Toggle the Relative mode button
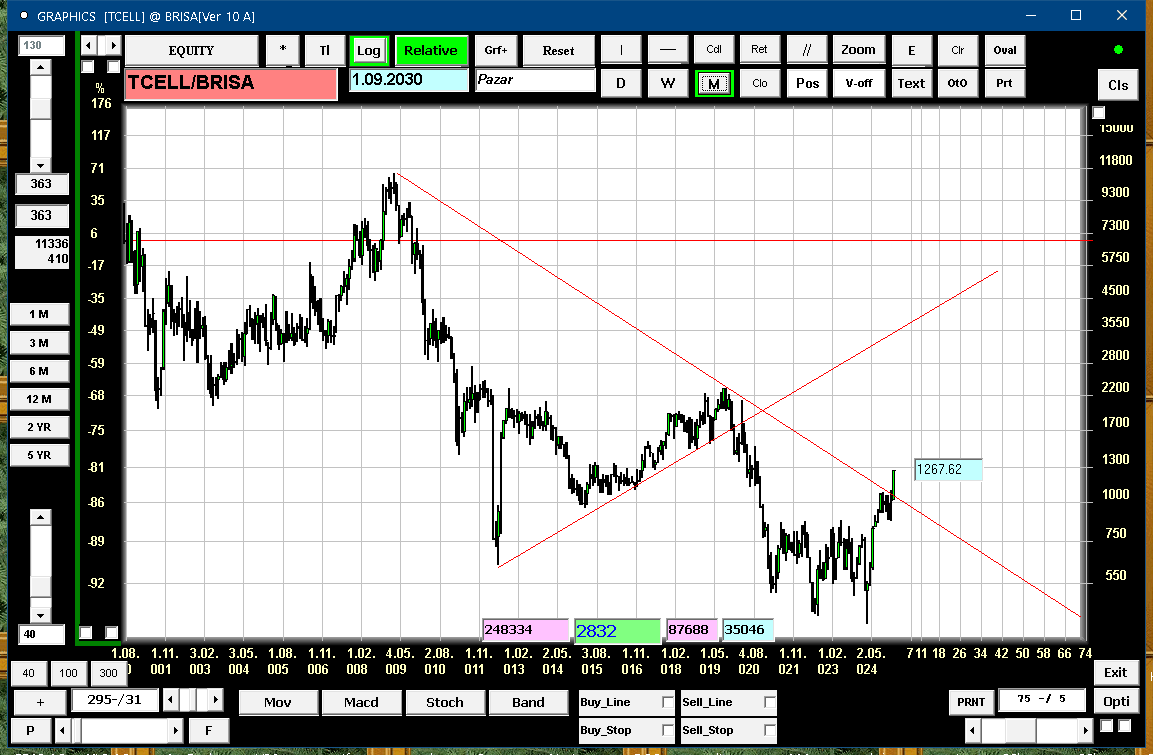 click(x=431, y=51)
